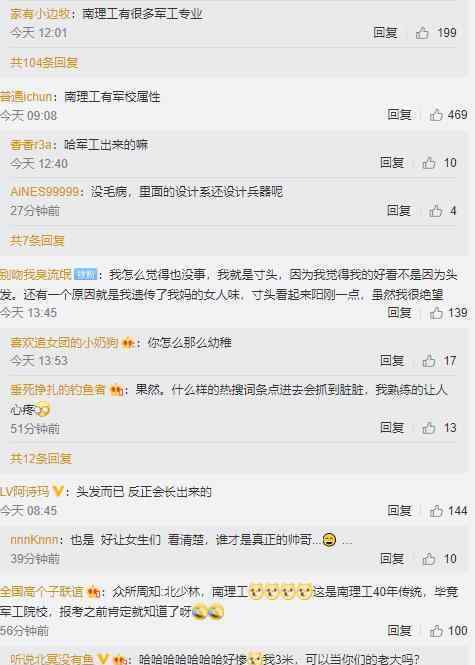Open nnnKnnn's profile link
The width and height of the screenshot is (475, 665).
pyautogui.click(x=34, y=539)
